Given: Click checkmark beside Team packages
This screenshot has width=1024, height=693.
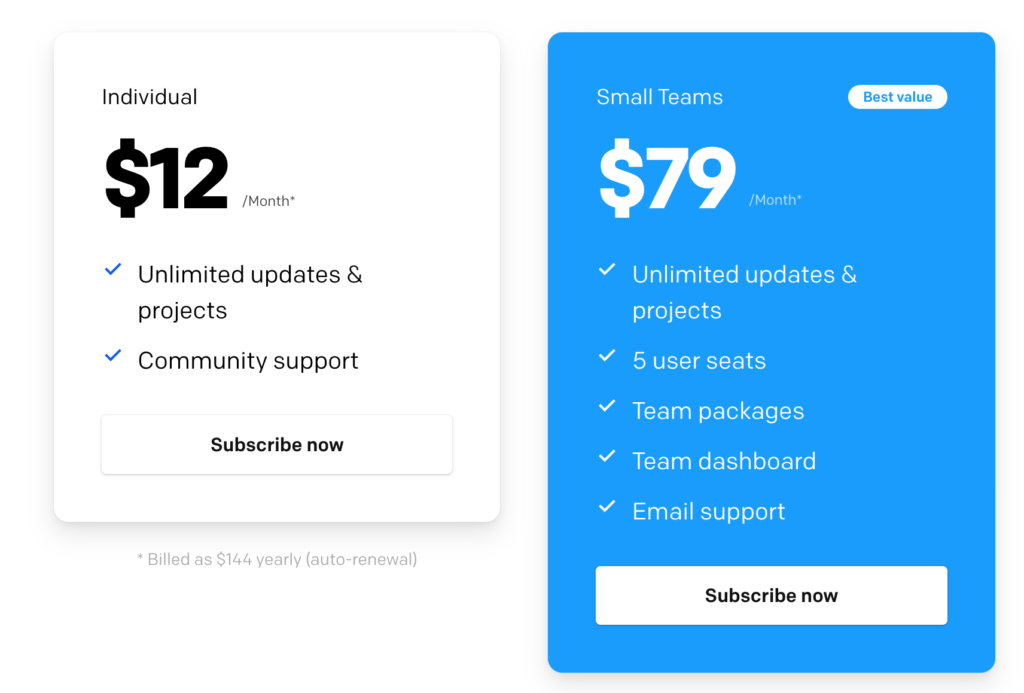Looking at the screenshot, I should click(x=607, y=406).
